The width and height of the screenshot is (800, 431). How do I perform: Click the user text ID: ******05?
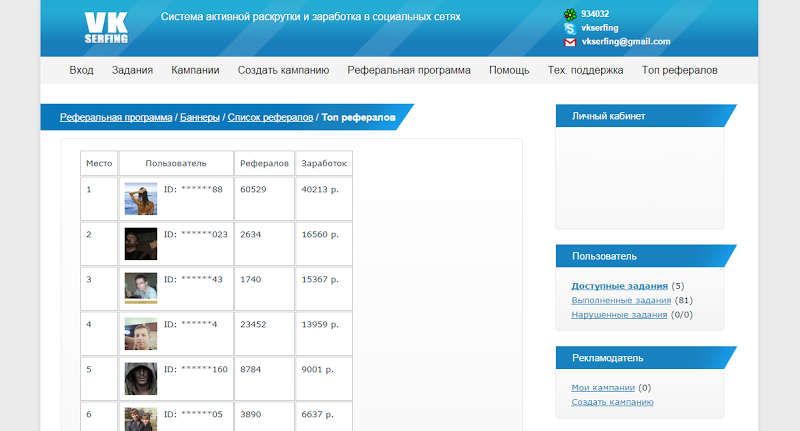click(193, 414)
